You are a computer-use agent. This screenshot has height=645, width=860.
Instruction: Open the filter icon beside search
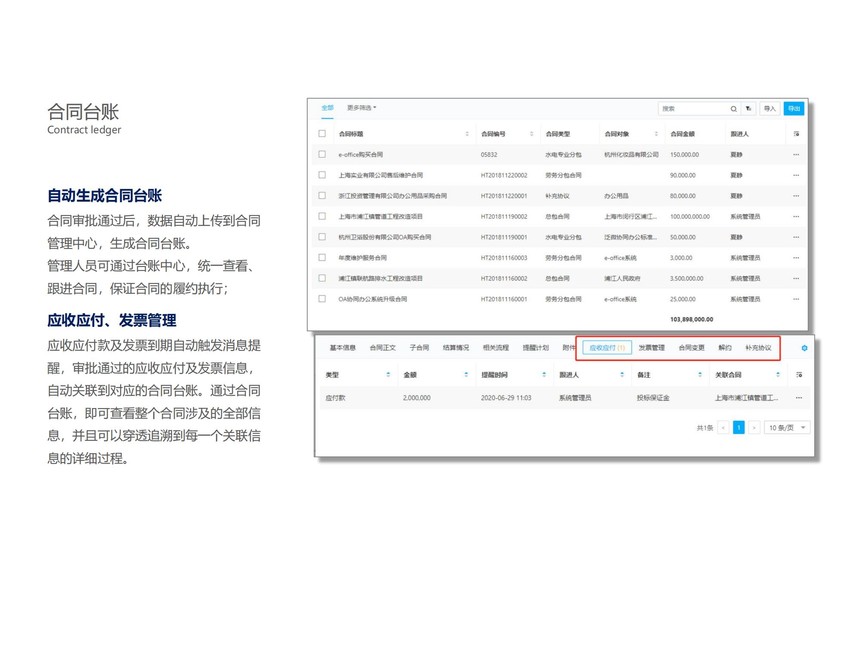[x=749, y=109]
